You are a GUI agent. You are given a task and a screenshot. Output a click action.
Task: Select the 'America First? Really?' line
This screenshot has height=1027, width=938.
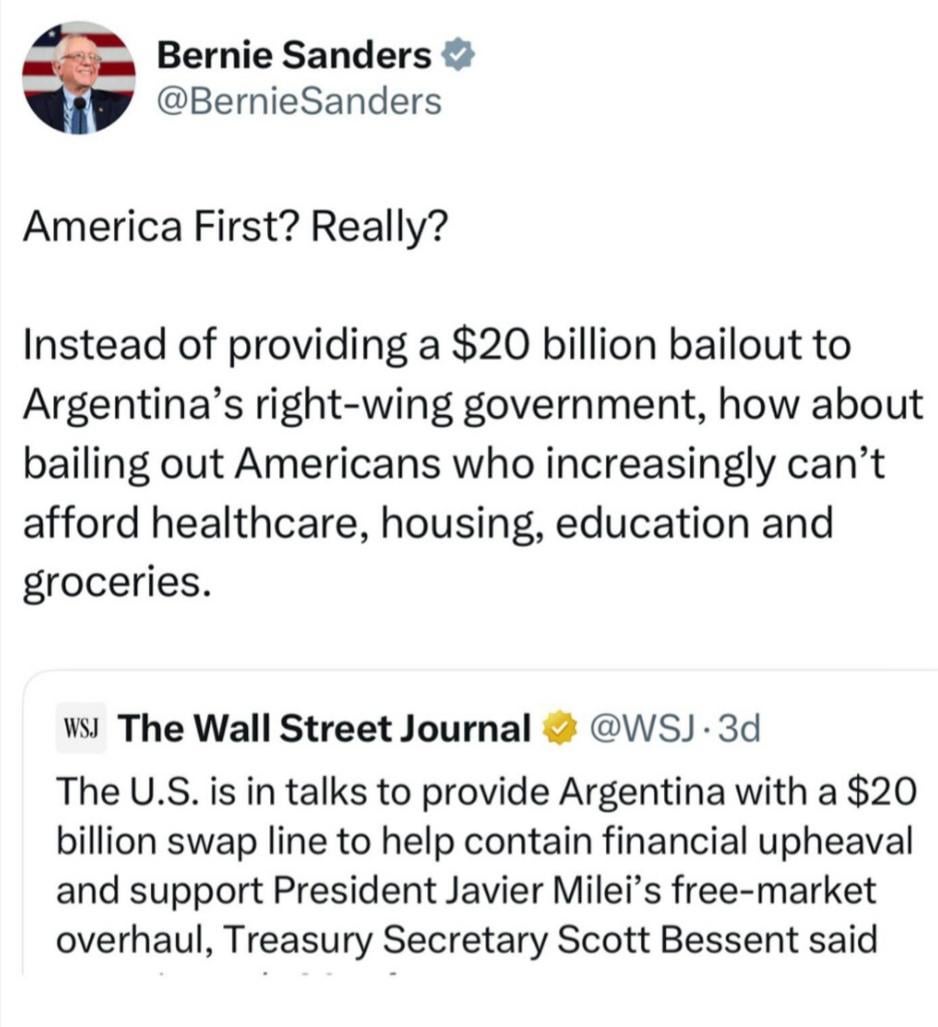pos(236,227)
